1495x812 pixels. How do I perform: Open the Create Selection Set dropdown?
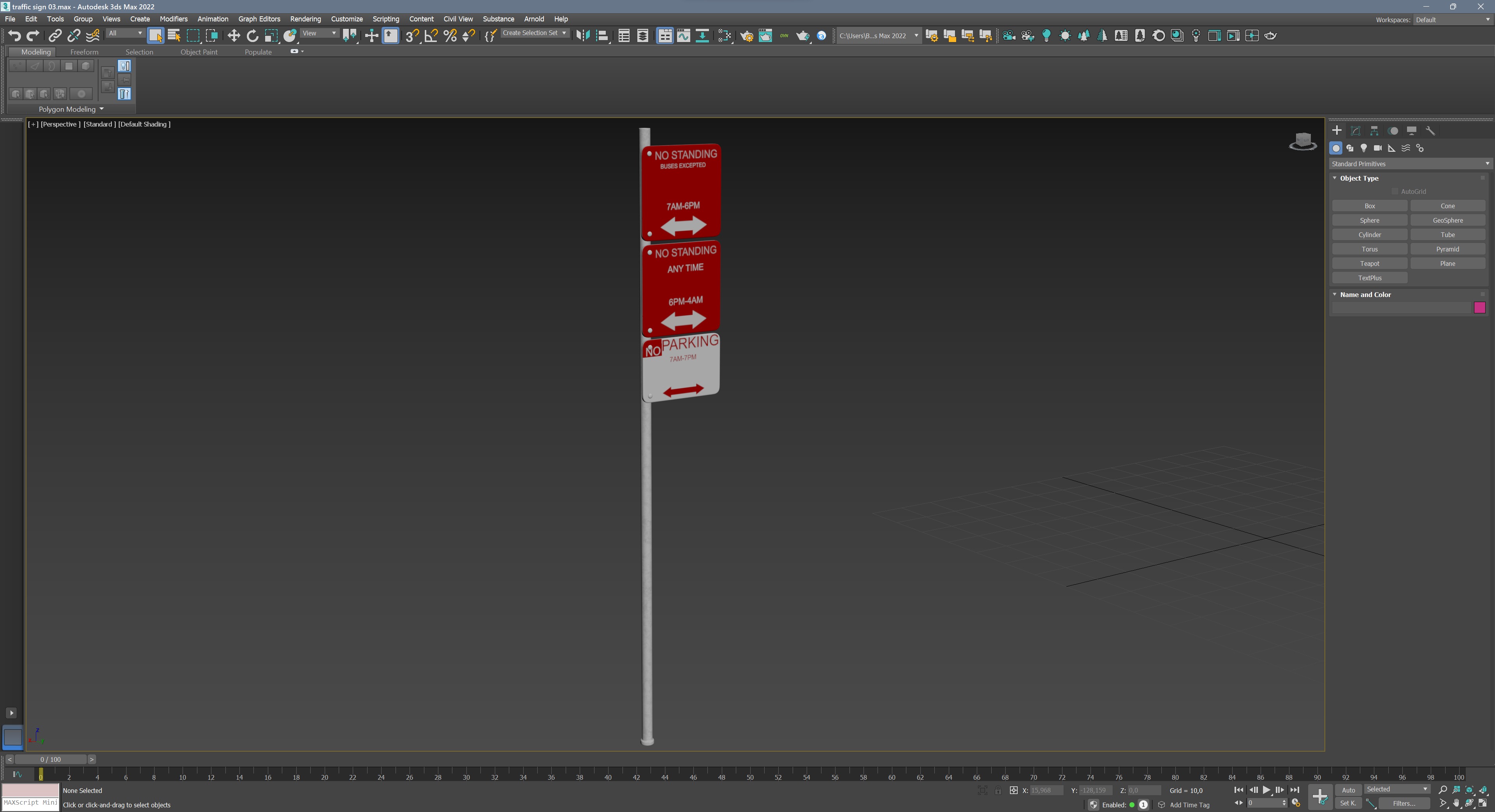click(535, 33)
